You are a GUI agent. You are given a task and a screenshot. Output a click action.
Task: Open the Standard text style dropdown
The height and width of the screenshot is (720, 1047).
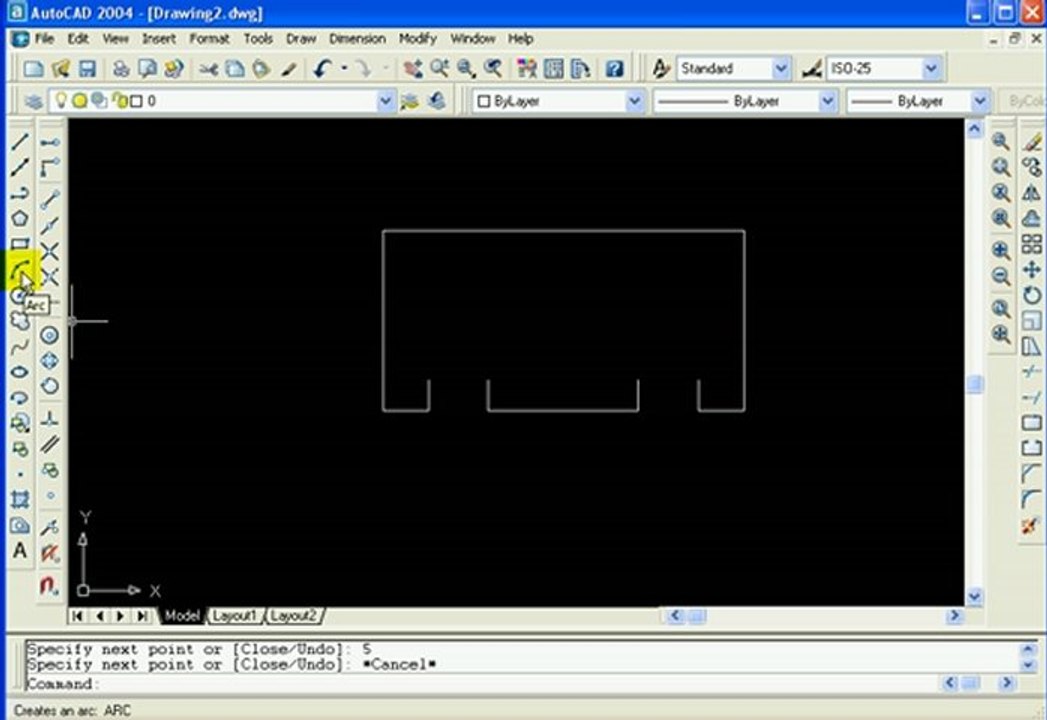(781, 68)
